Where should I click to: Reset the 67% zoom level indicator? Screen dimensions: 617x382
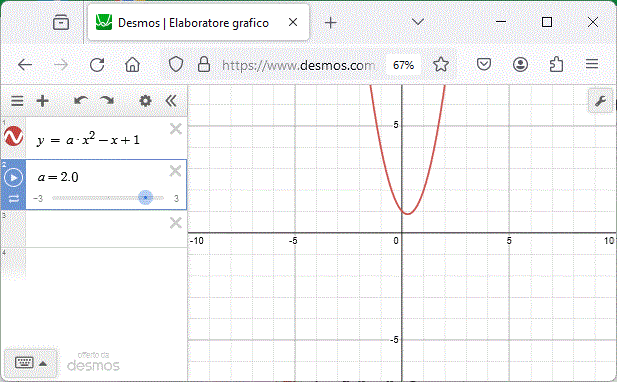tap(403, 65)
